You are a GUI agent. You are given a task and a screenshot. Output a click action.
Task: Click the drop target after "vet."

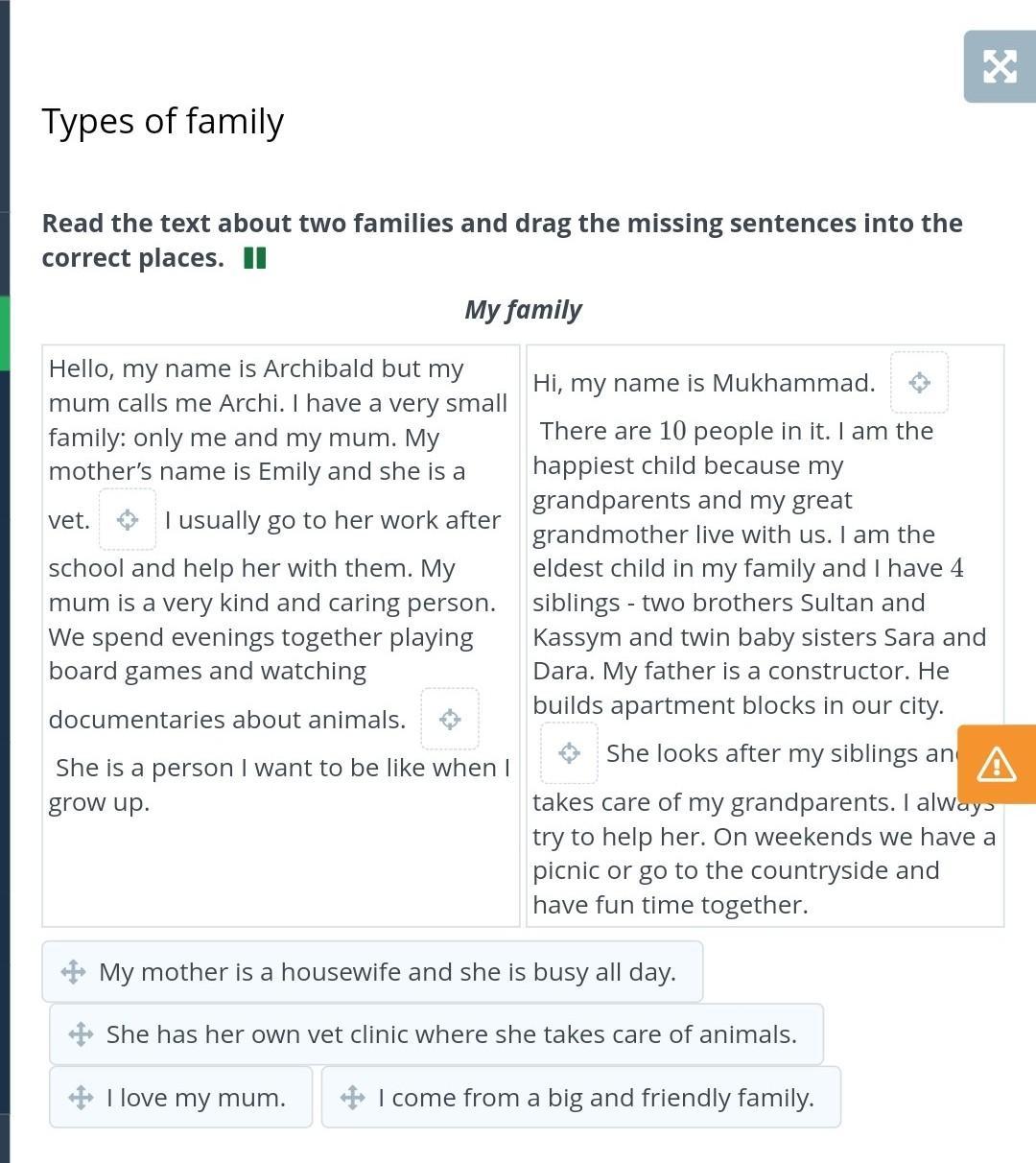coord(128,520)
